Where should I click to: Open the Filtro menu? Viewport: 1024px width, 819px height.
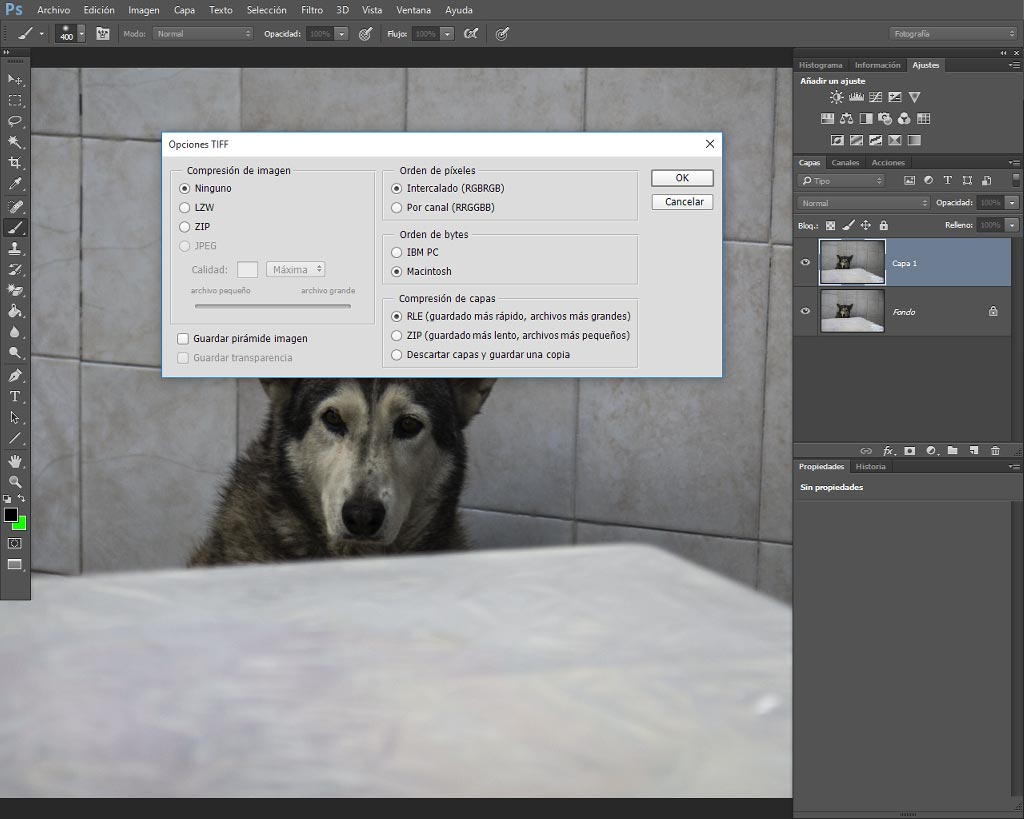click(312, 10)
